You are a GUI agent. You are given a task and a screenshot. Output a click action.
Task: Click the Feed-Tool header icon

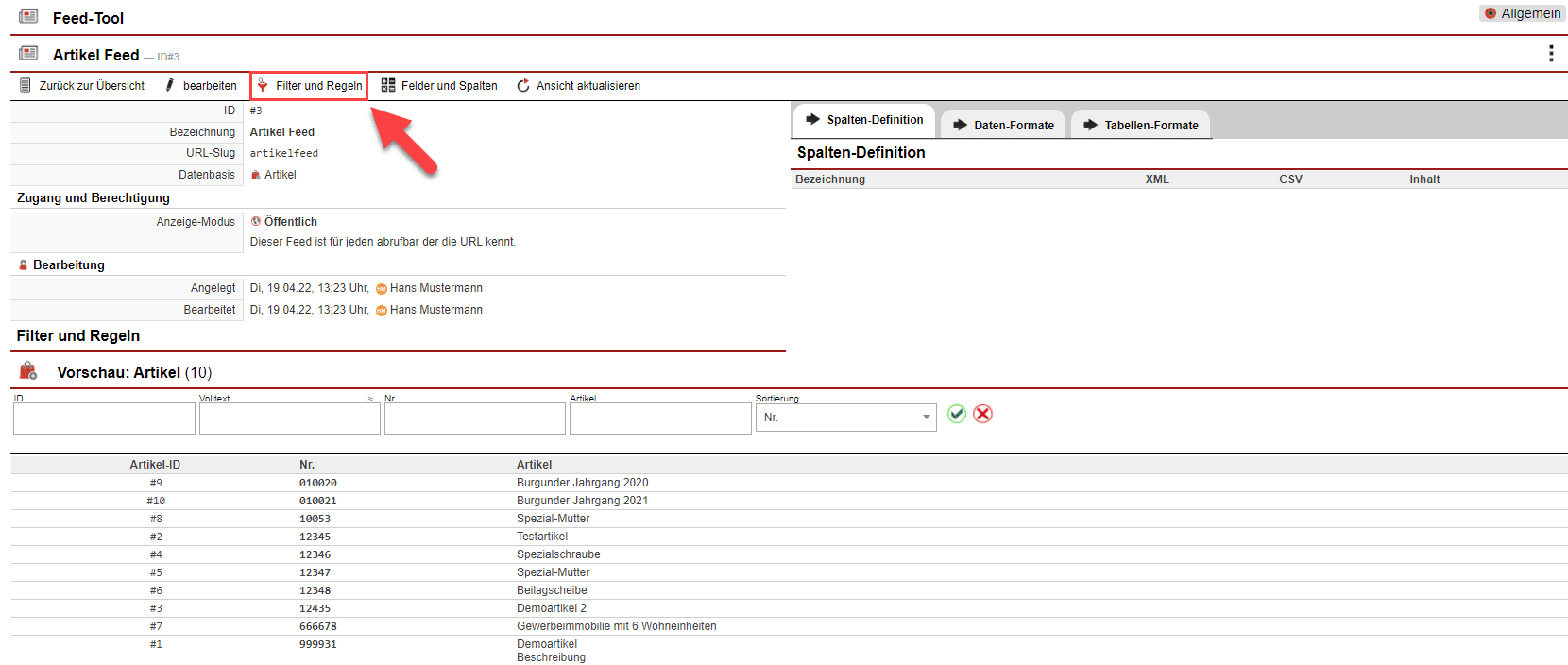pos(29,17)
